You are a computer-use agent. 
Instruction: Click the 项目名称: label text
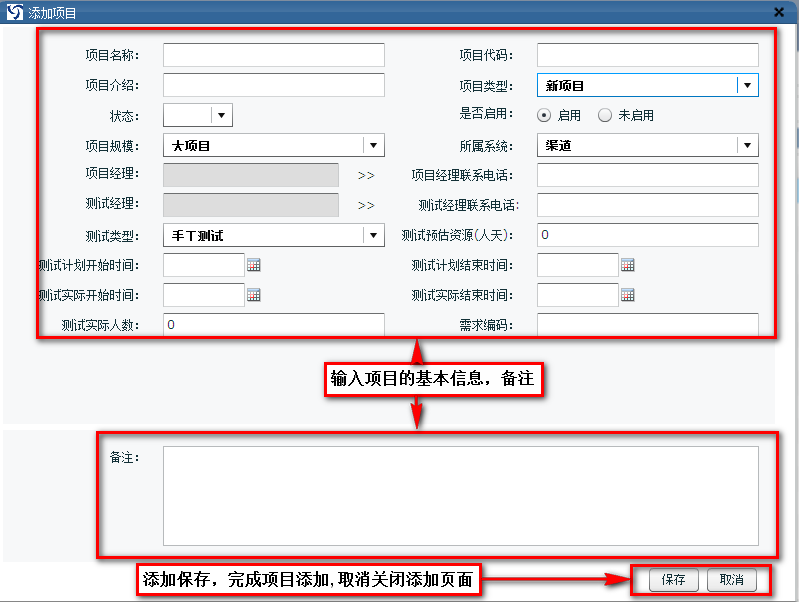112,55
